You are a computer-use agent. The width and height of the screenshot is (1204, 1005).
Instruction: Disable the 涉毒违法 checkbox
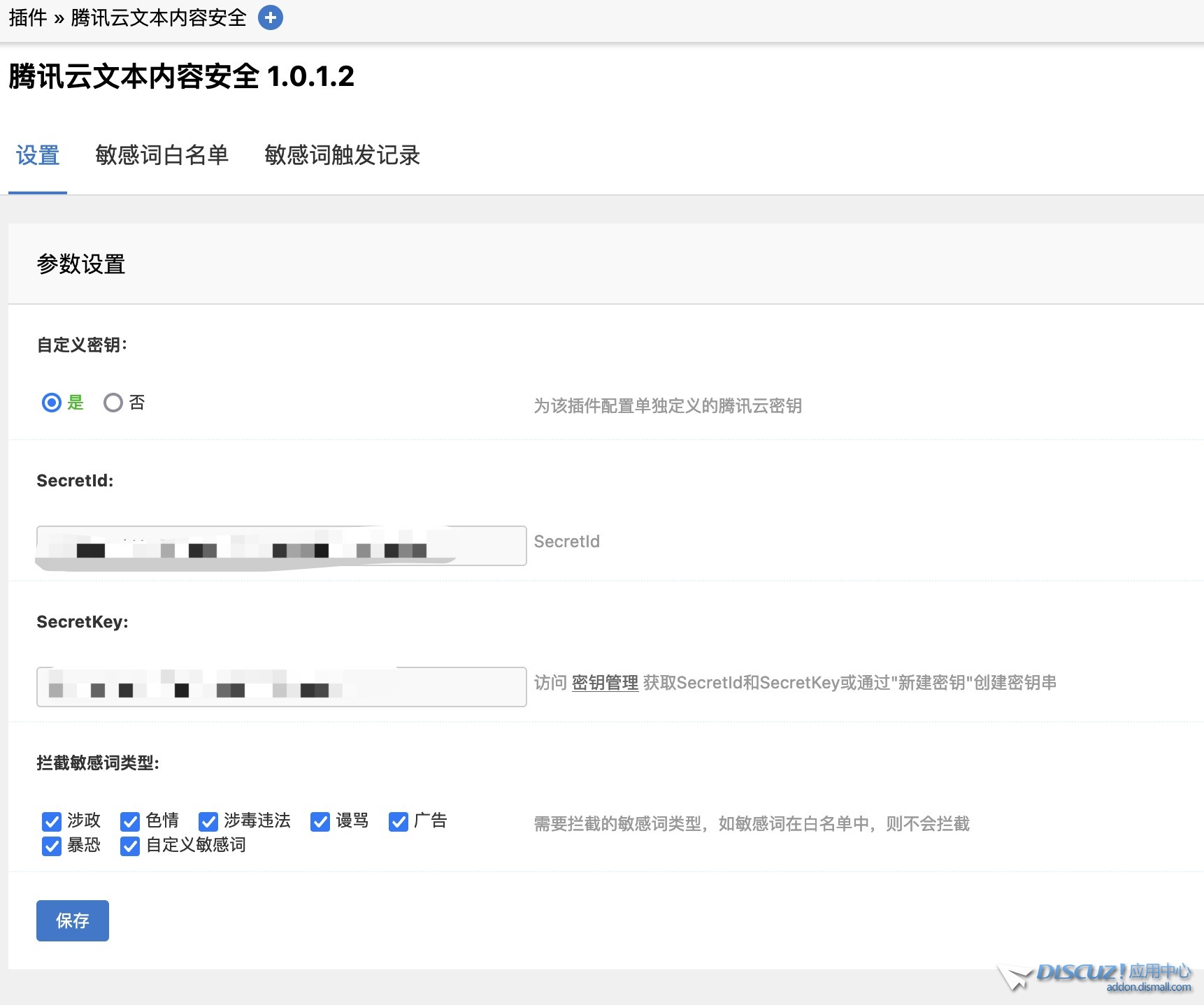pos(208,821)
